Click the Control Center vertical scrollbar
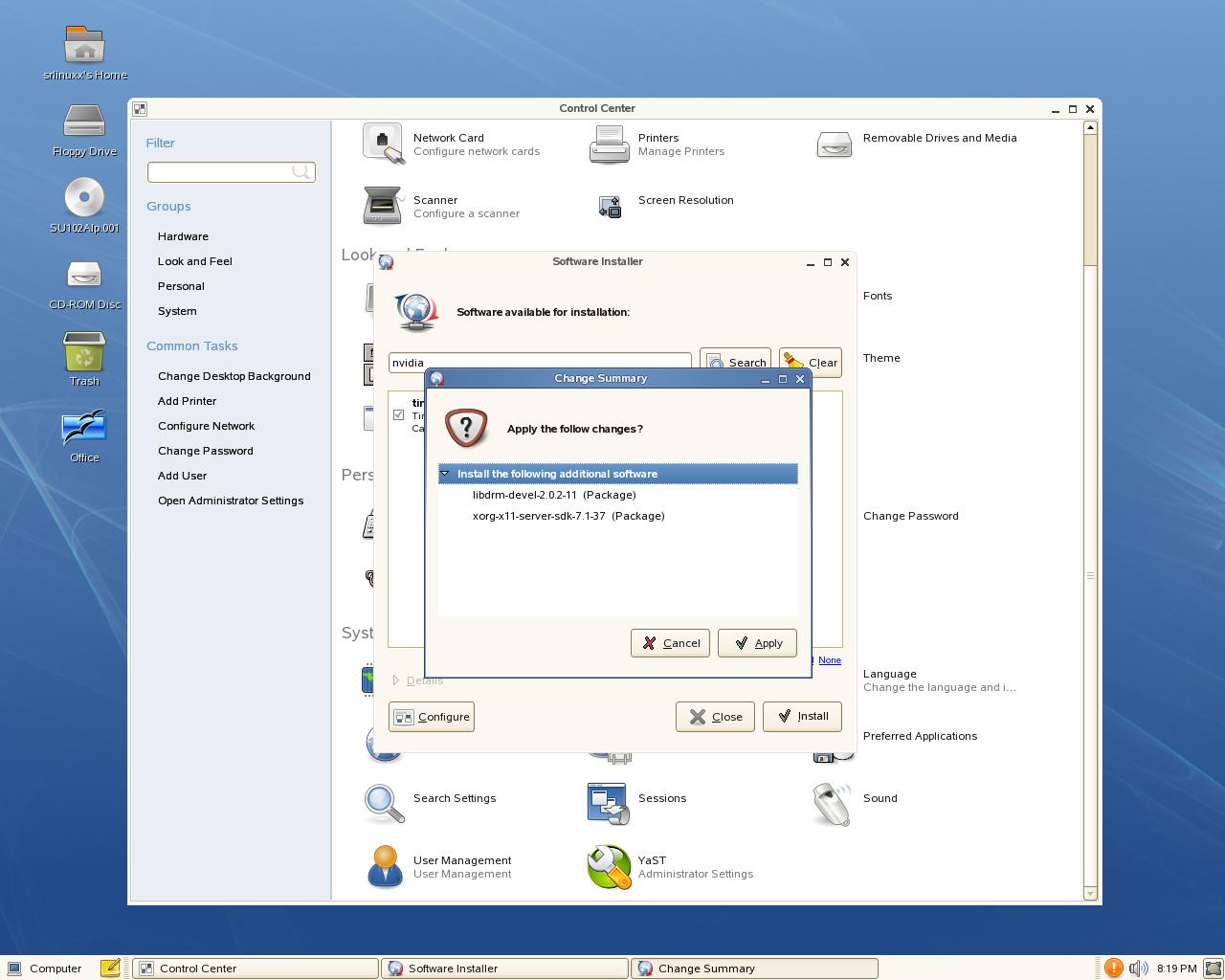The width and height of the screenshot is (1225, 980). (1090, 511)
